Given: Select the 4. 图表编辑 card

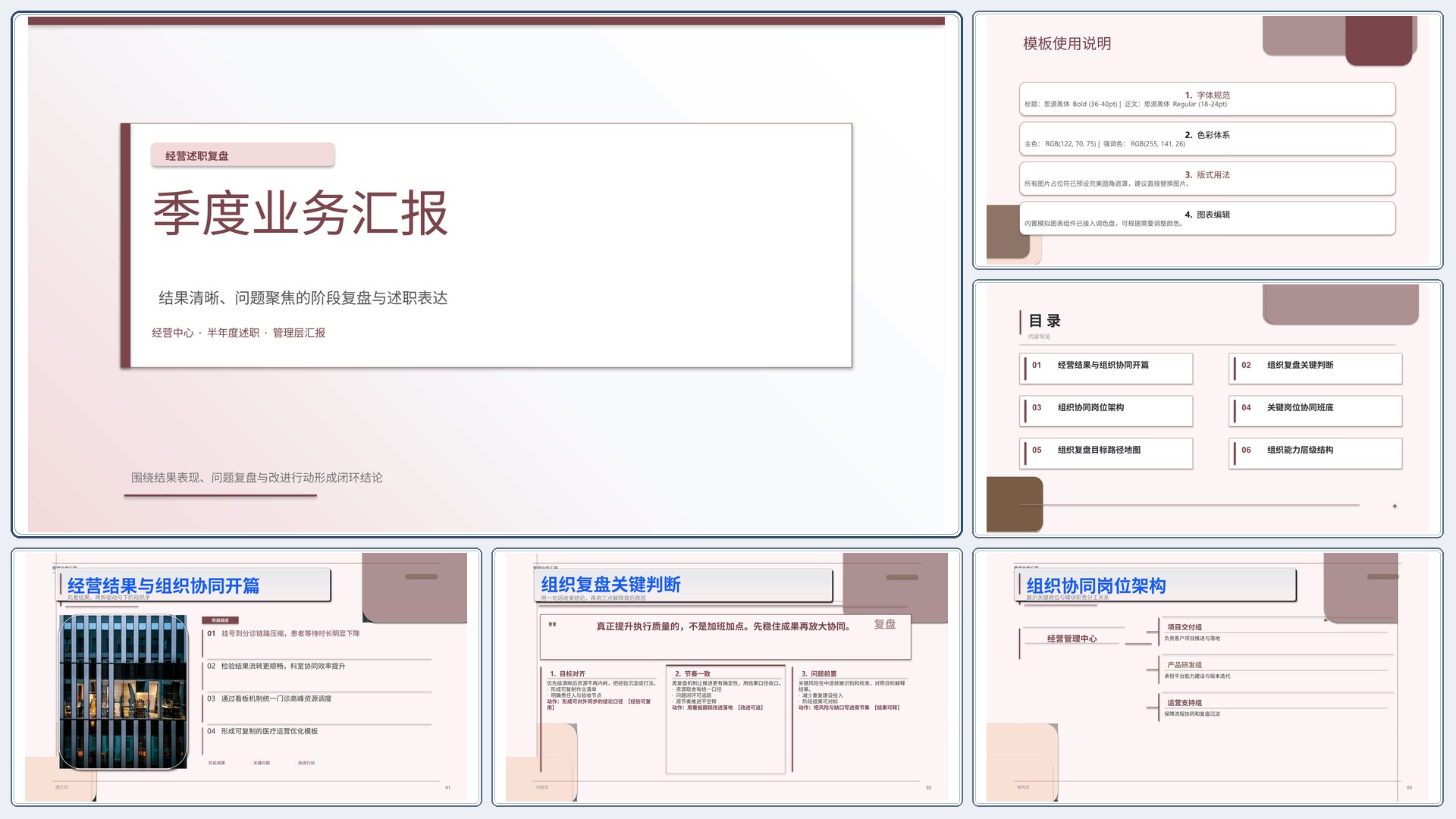Looking at the screenshot, I should pos(1207,218).
